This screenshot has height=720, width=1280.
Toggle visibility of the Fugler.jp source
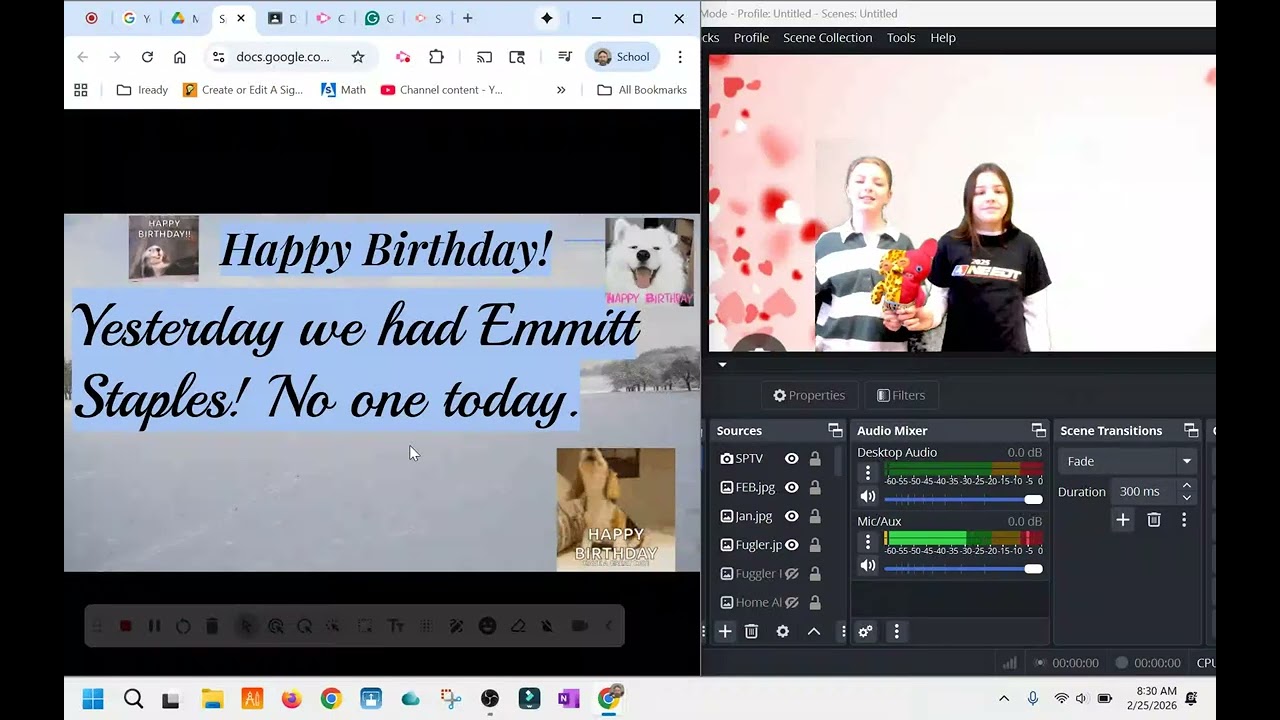coord(792,545)
